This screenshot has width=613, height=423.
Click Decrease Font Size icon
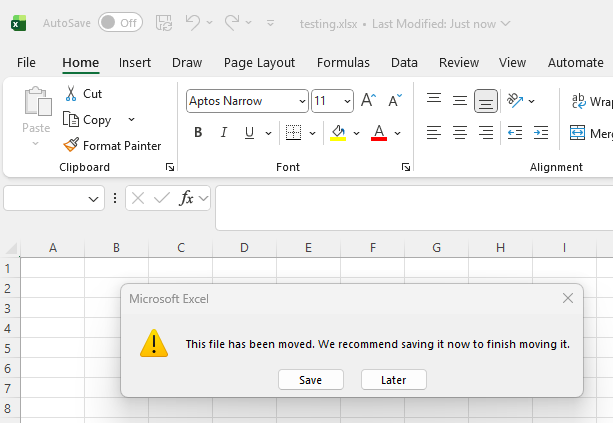pos(395,100)
